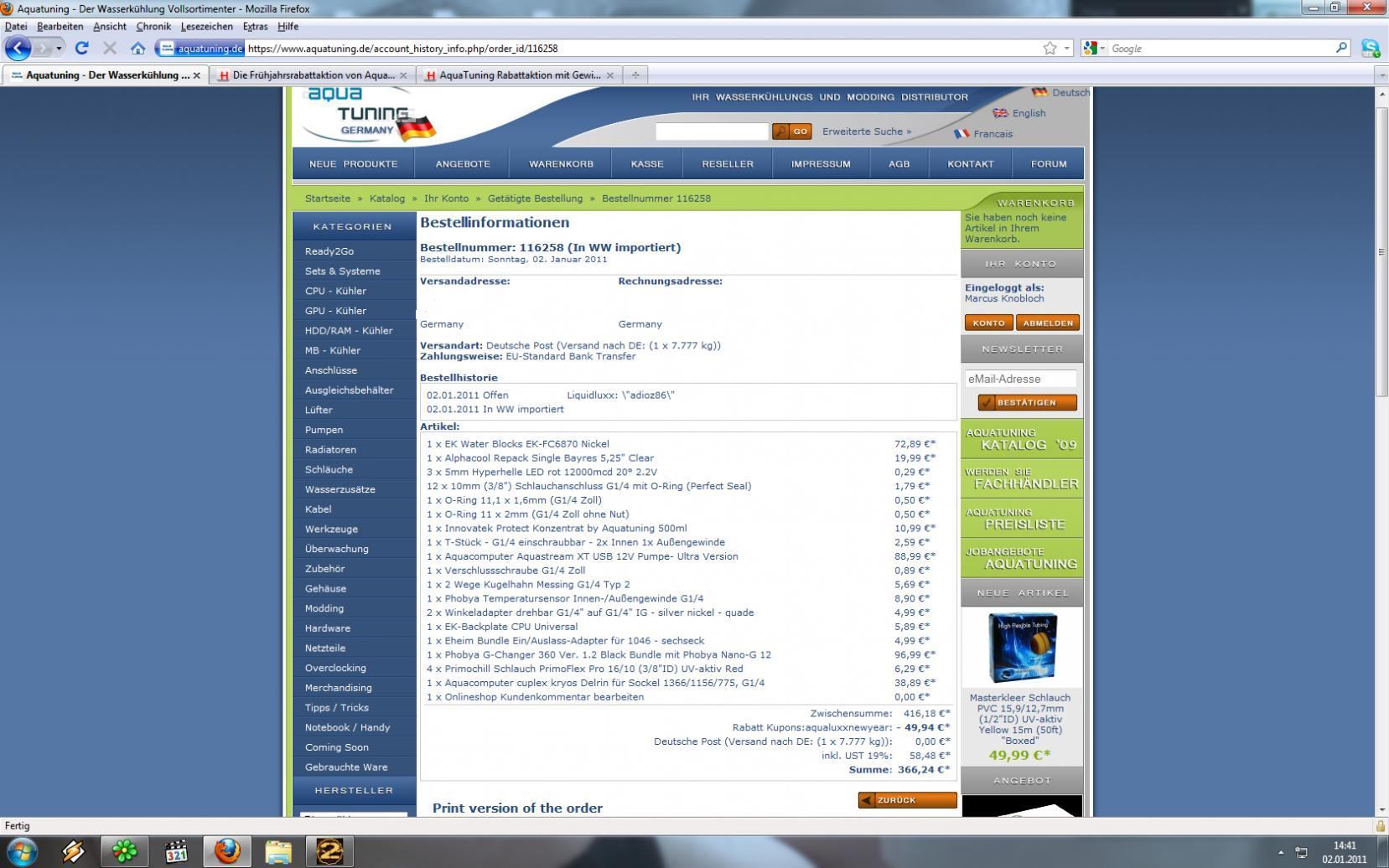The width and height of the screenshot is (1389, 868).
Task: Open the Skype toolbar icon
Action: coord(1371,49)
